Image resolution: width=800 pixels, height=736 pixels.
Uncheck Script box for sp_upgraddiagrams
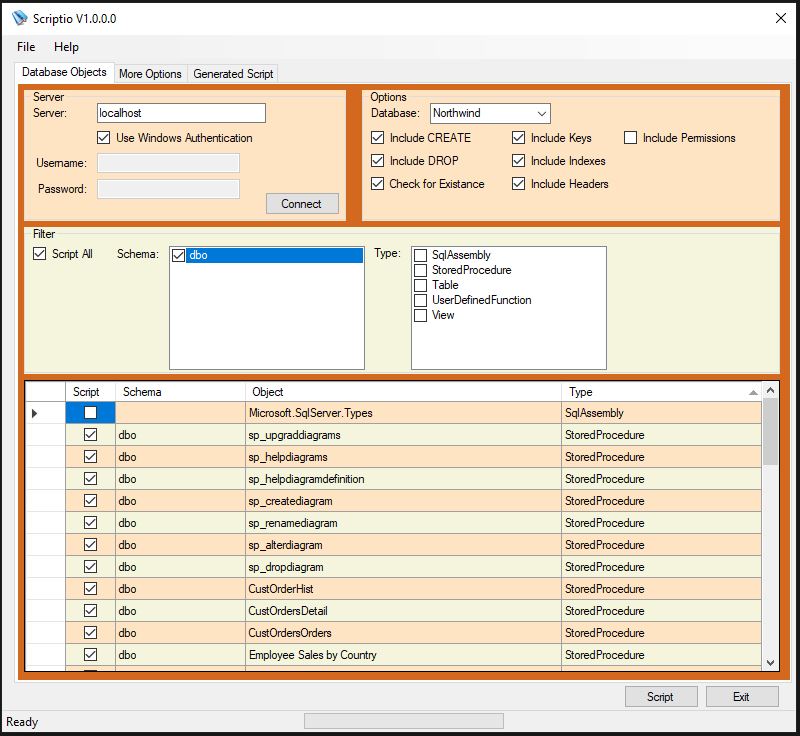(x=90, y=435)
